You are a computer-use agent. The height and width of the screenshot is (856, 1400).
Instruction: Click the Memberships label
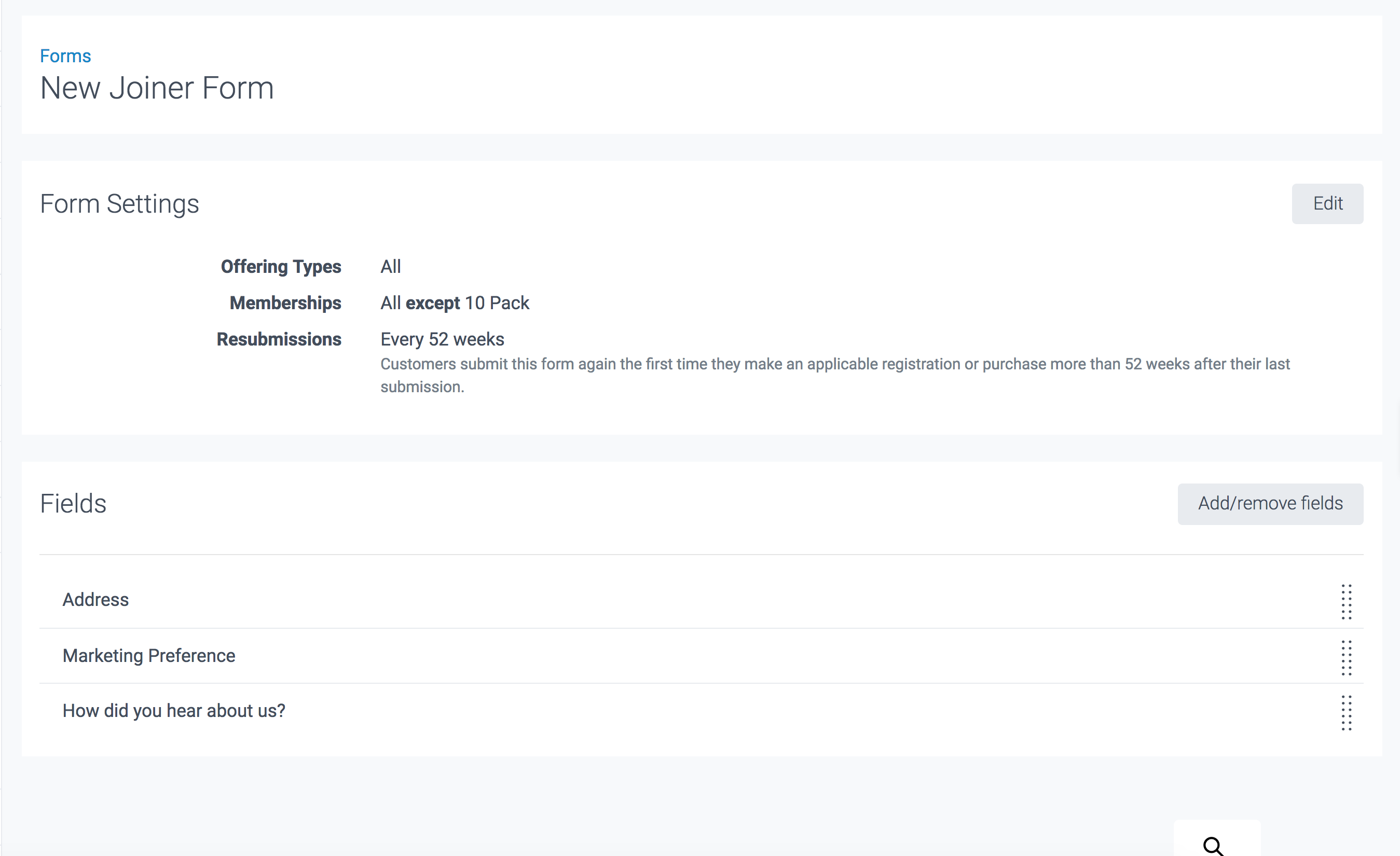285,303
